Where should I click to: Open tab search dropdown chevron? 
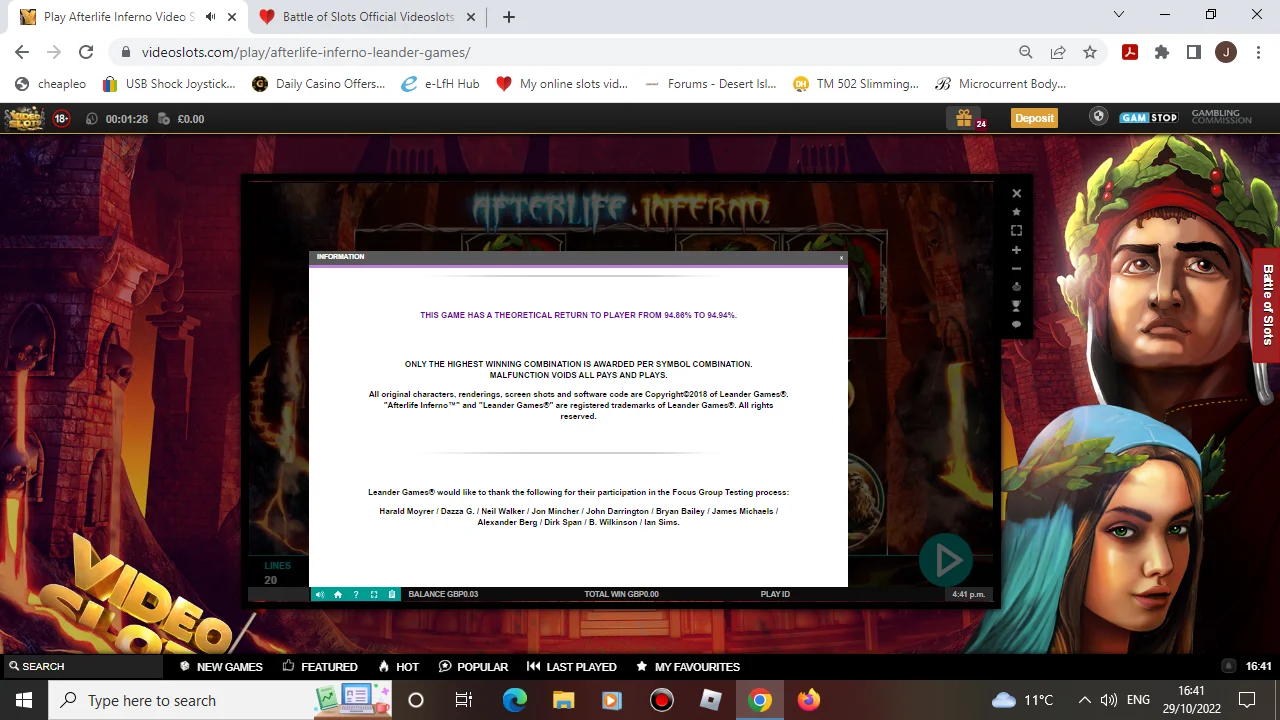click(1119, 14)
